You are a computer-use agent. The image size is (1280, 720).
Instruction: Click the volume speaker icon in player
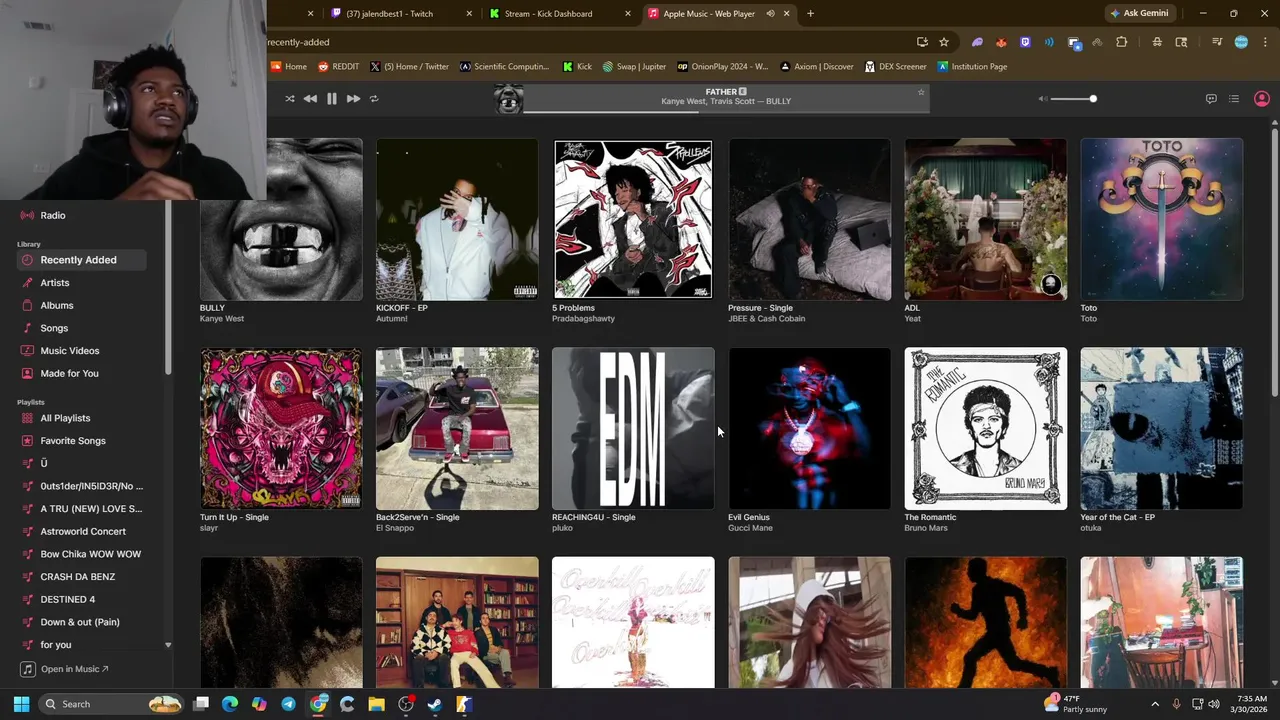(x=1042, y=99)
